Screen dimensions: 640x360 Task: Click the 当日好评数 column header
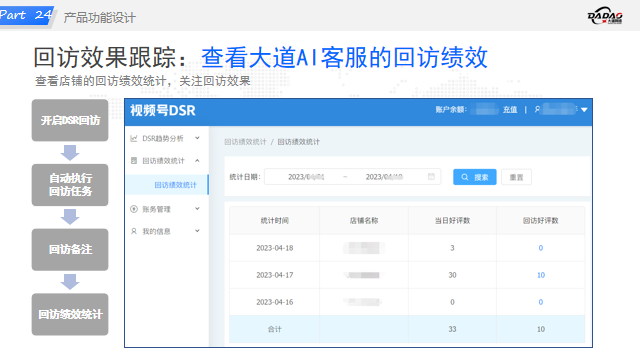click(452, 220)
